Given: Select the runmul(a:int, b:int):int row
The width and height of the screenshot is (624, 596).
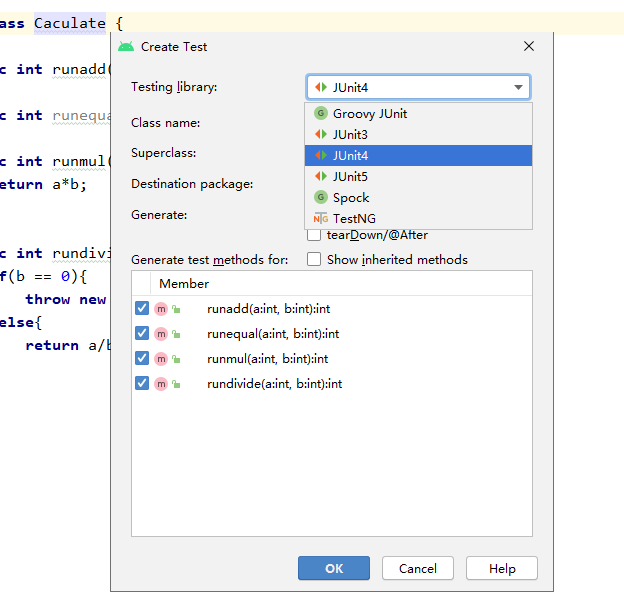Looking at the screenshot, I should [332, 359].
